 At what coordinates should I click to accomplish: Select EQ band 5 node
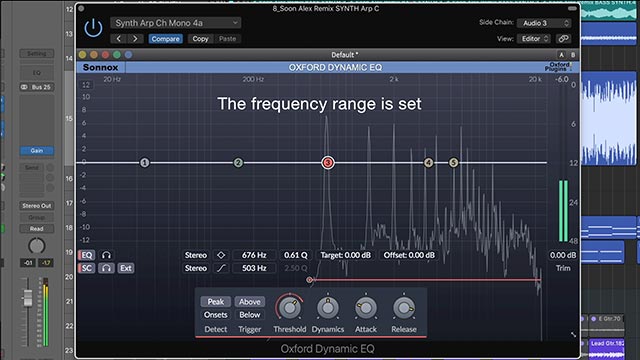pyautogui.click(x=453, y=163)
